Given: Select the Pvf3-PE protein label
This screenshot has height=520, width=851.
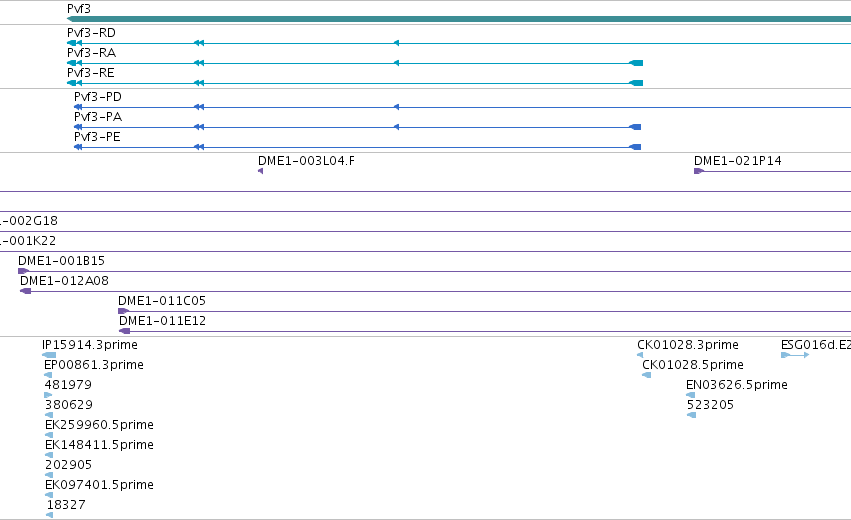Looking at the screenshot, I should click(x=97, y=137).
